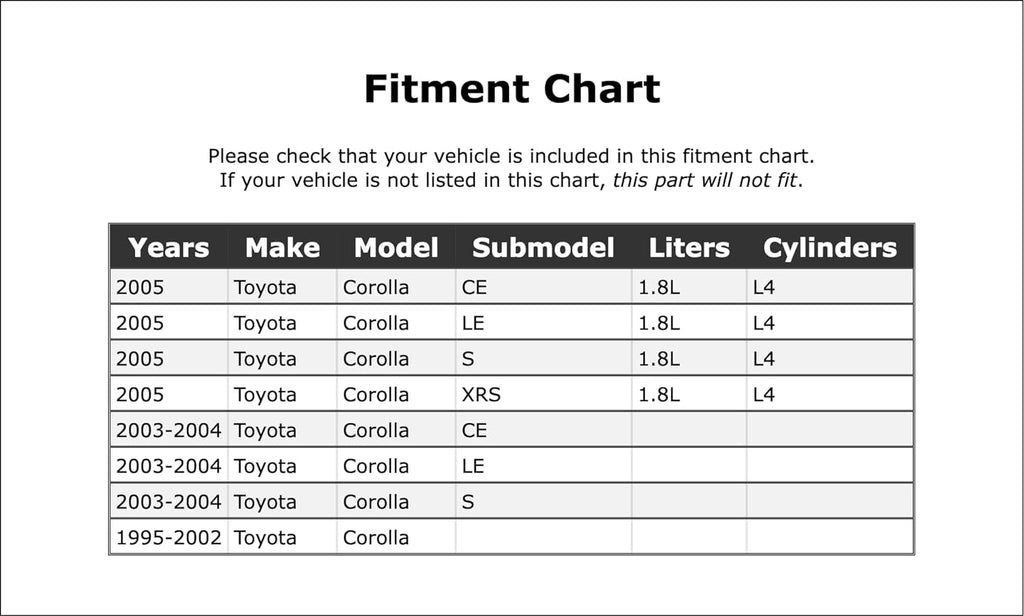This screenshot has height=616, width=1024.
Task: Click the Toyota cell in the 1995-2002 row
Action: click(x=265, y=538)
